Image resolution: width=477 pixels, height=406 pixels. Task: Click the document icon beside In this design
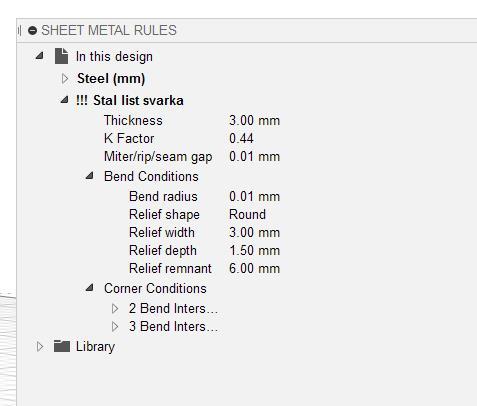coord(61,56)
